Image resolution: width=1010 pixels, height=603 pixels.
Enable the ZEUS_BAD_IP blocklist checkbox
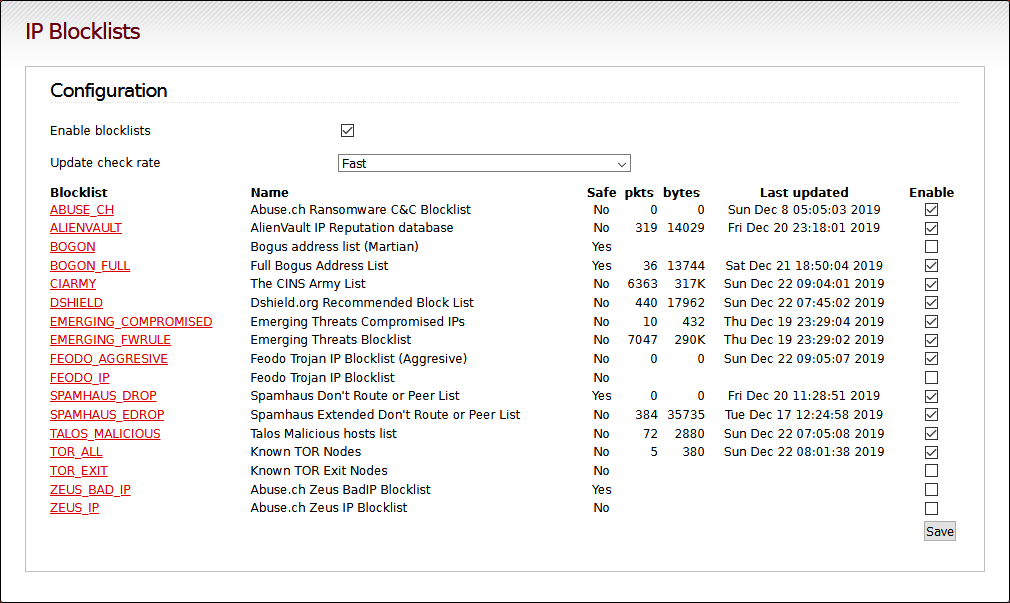click(x=931, y=490)
